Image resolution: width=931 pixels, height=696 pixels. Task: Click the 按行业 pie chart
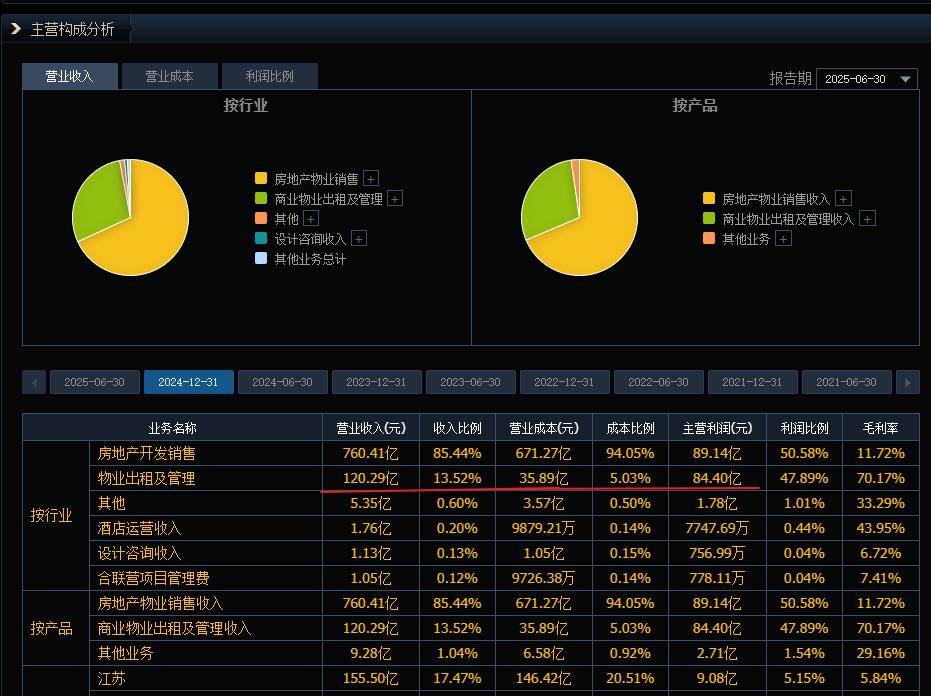pos(131,217)
